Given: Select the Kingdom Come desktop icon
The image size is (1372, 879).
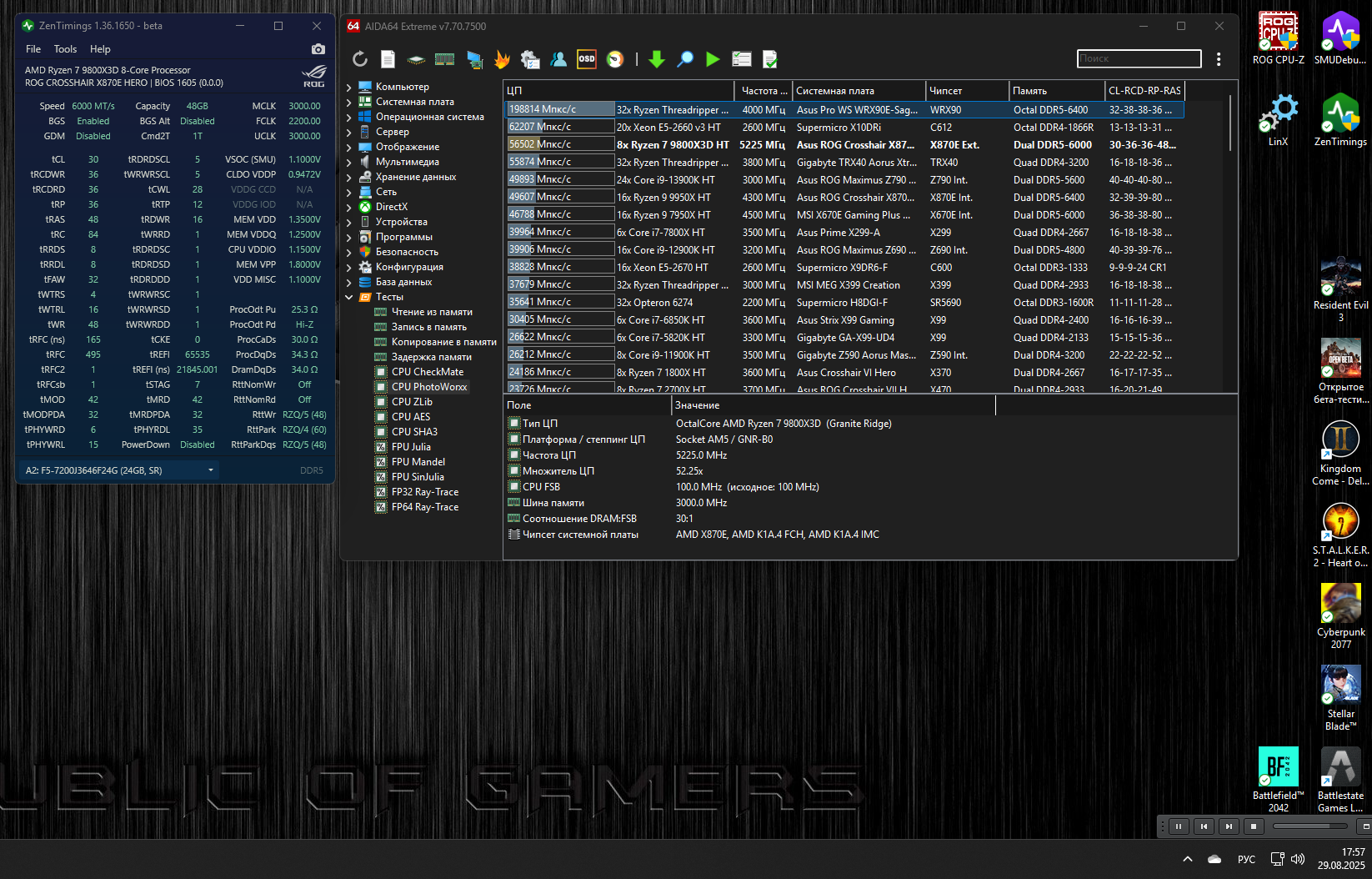Looking at the screenshot, I should [x=1340, y=454].
